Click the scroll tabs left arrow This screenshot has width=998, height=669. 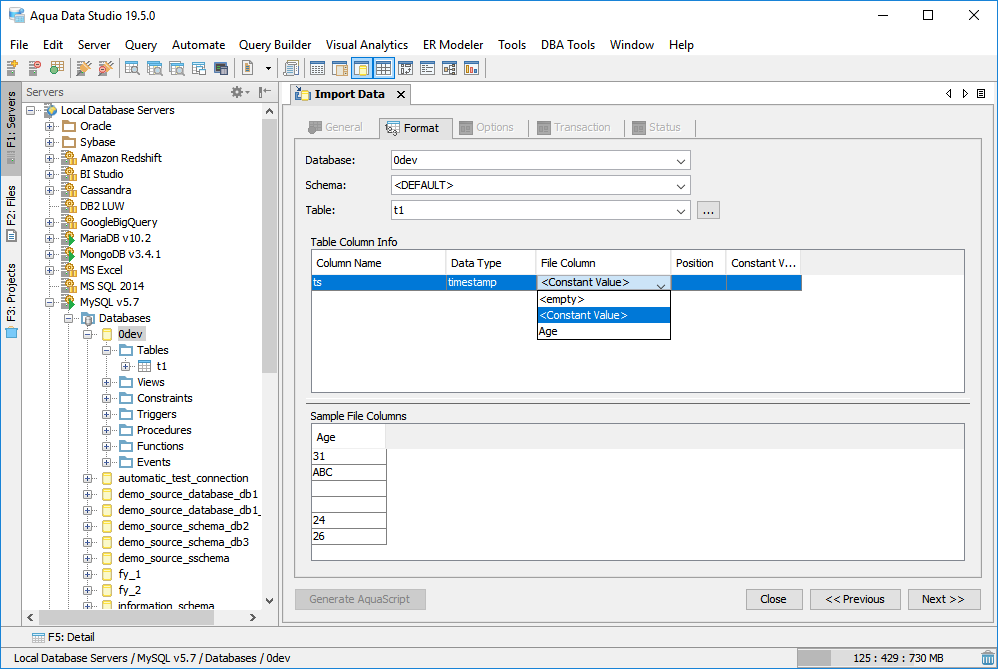click(948, 94)
